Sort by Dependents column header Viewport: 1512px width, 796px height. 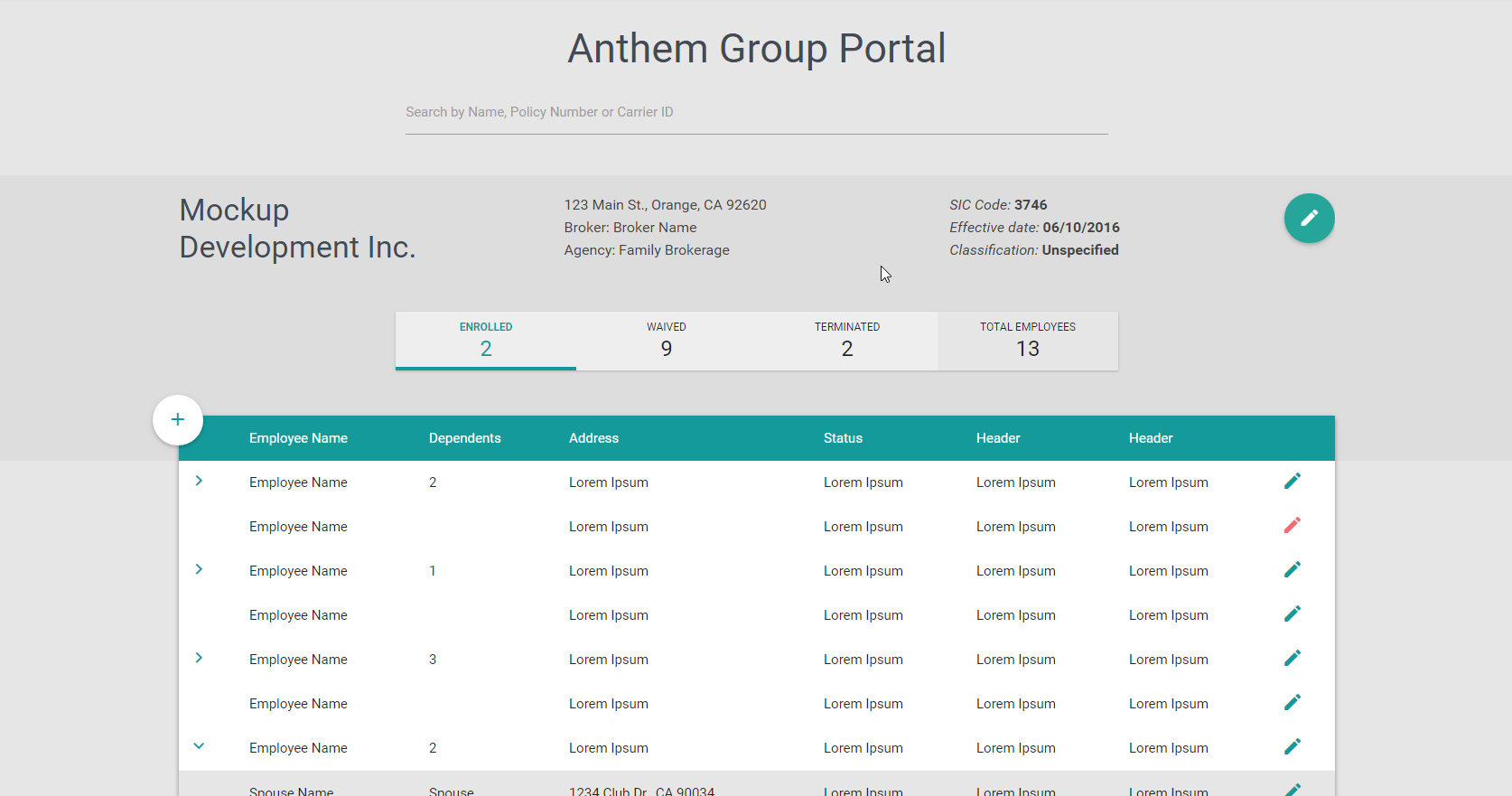(464, 438)
